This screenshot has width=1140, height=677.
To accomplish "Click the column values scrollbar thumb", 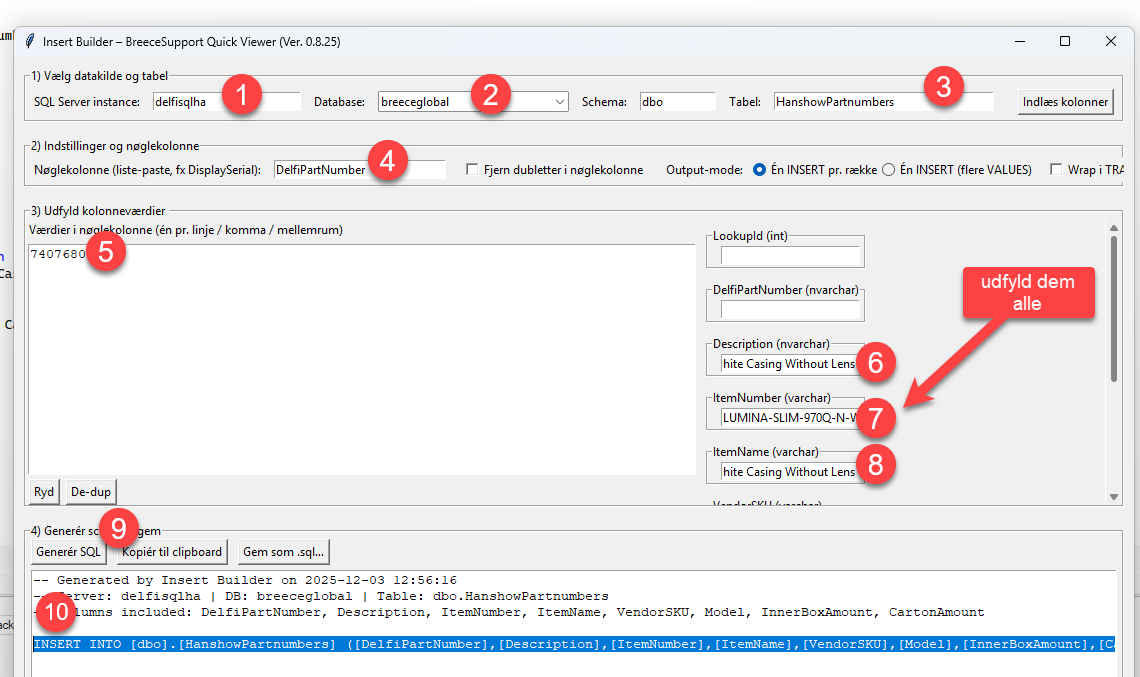I will tap(1114, 309).
